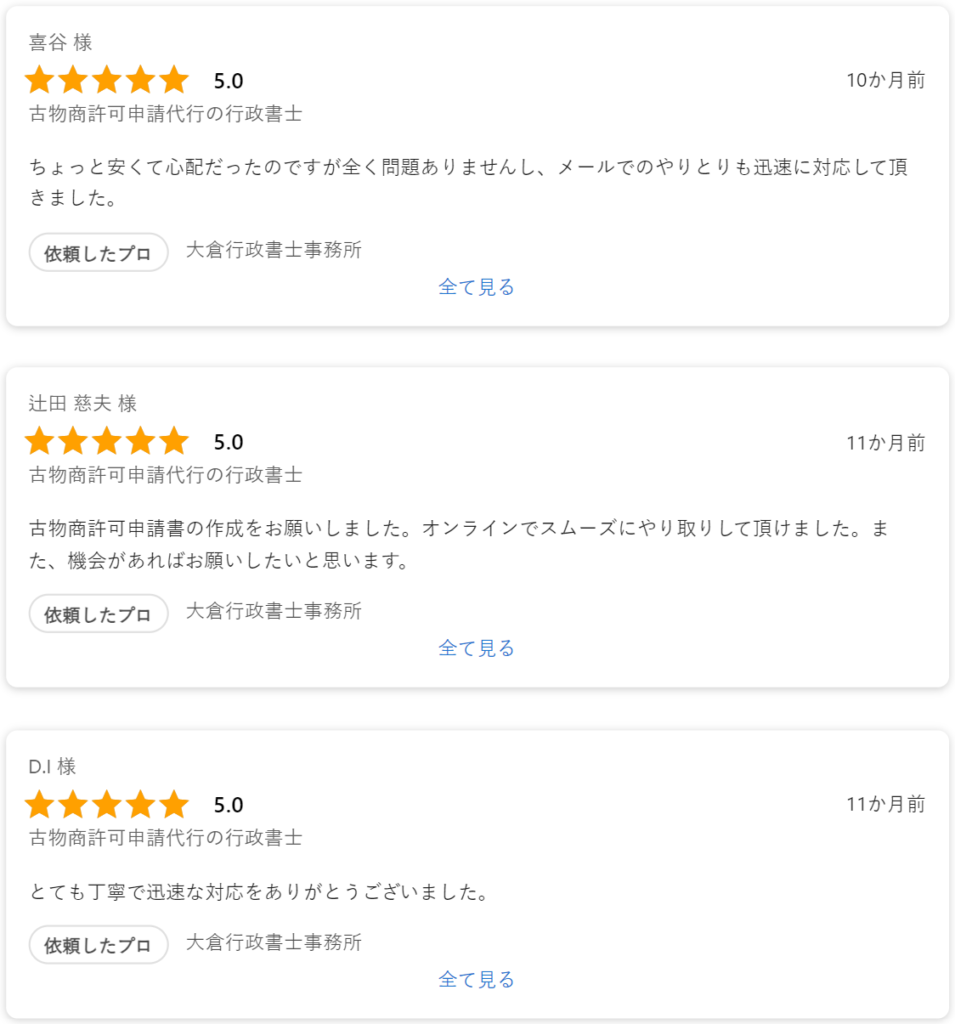Image resolution: width=955 pixels, height=1024 pixels.
Task: Click the first star in 辻田 慈夫's review
Action: point(39,441)
